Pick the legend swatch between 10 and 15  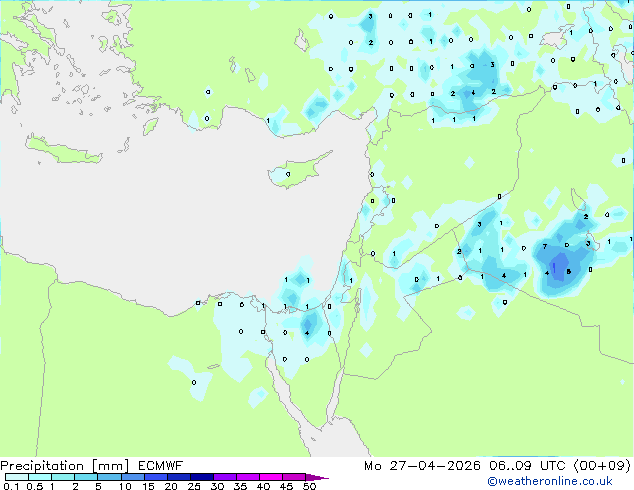click(132, 477)
